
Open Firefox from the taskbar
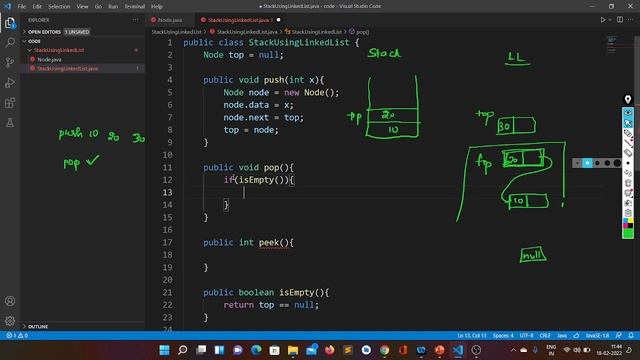click(329, 350)
